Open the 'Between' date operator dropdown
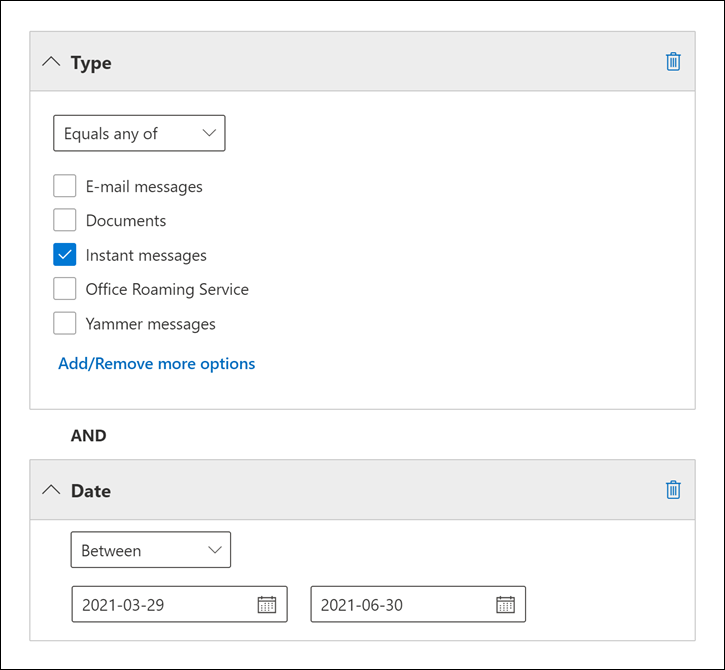This screenshot has width=725, height=670. [150, 550]
